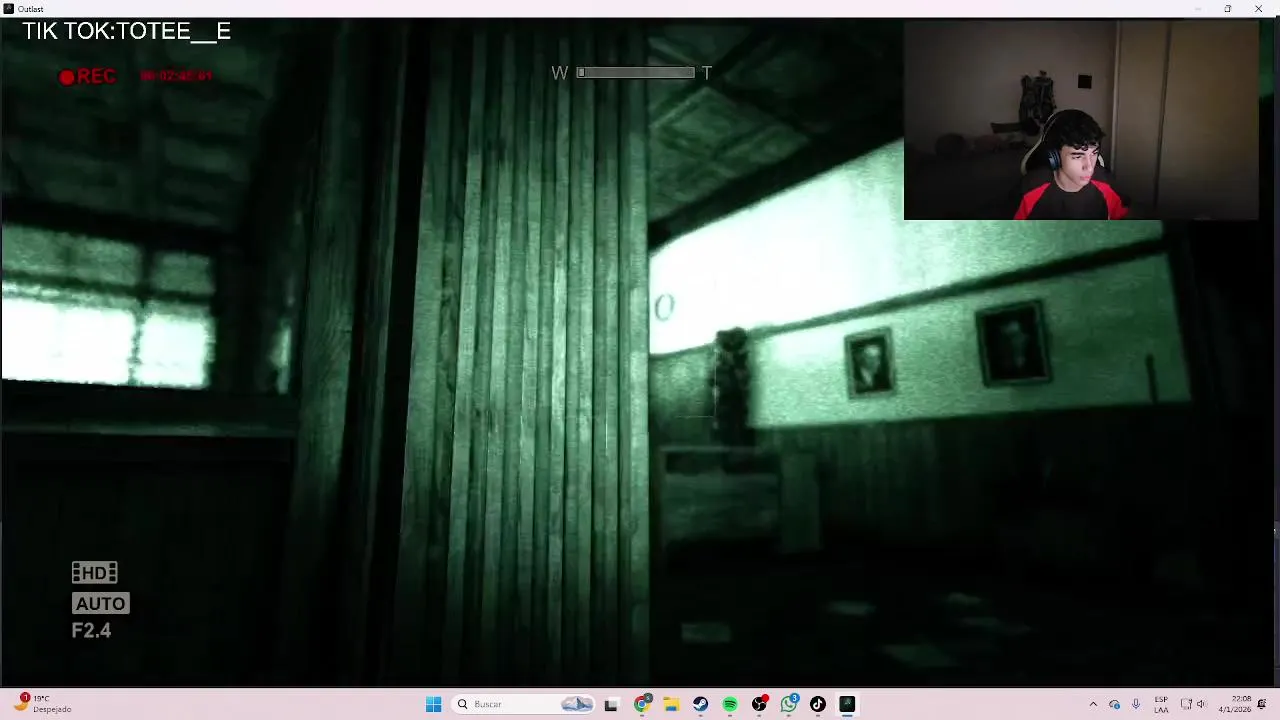
Task: Click the HD camcorder badge
Action: pyautogui.click(x=94, y=573)
